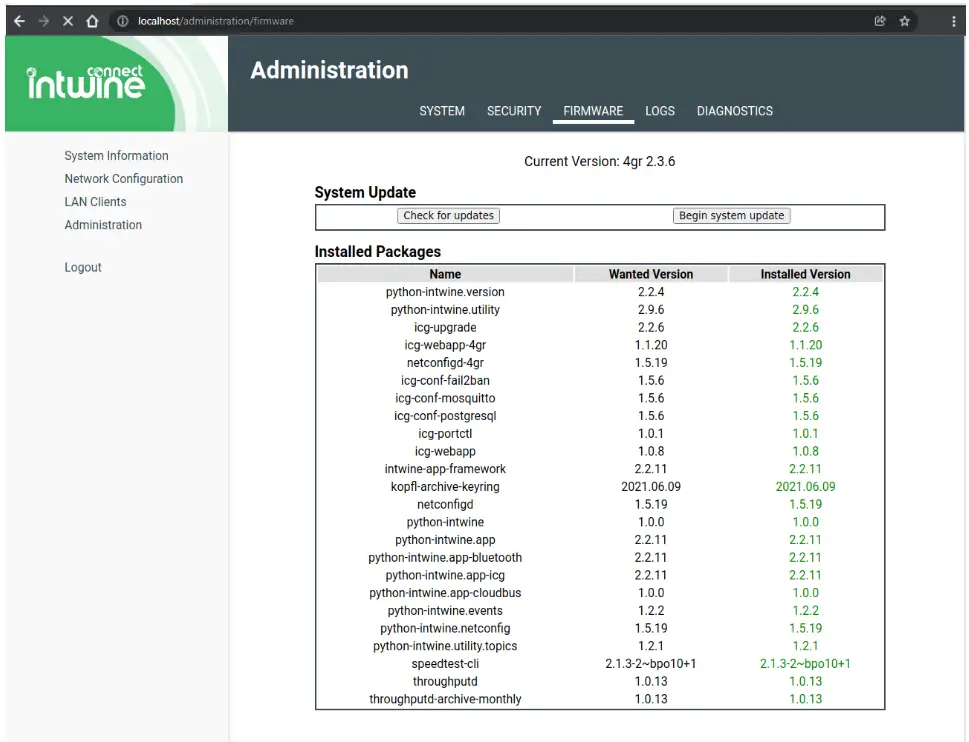Screen dimensions: 969x742
Task: Click Begin system update button
Action: 732,216
